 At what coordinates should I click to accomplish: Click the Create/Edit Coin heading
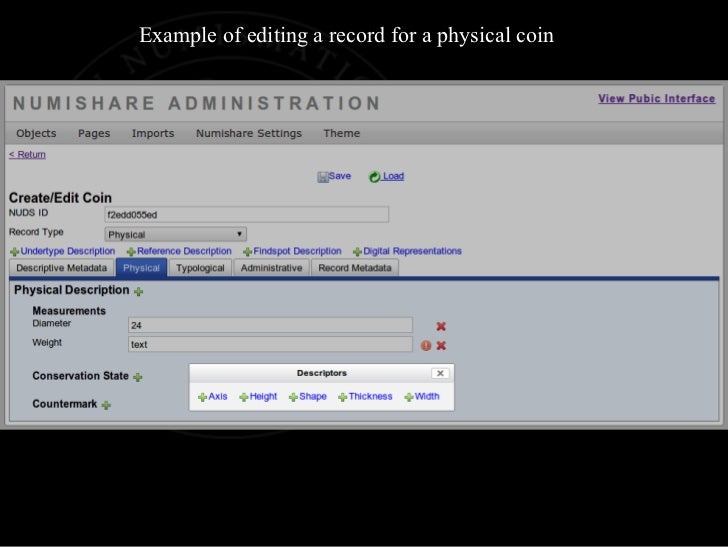pyautogui.click(x=60, y=198)
